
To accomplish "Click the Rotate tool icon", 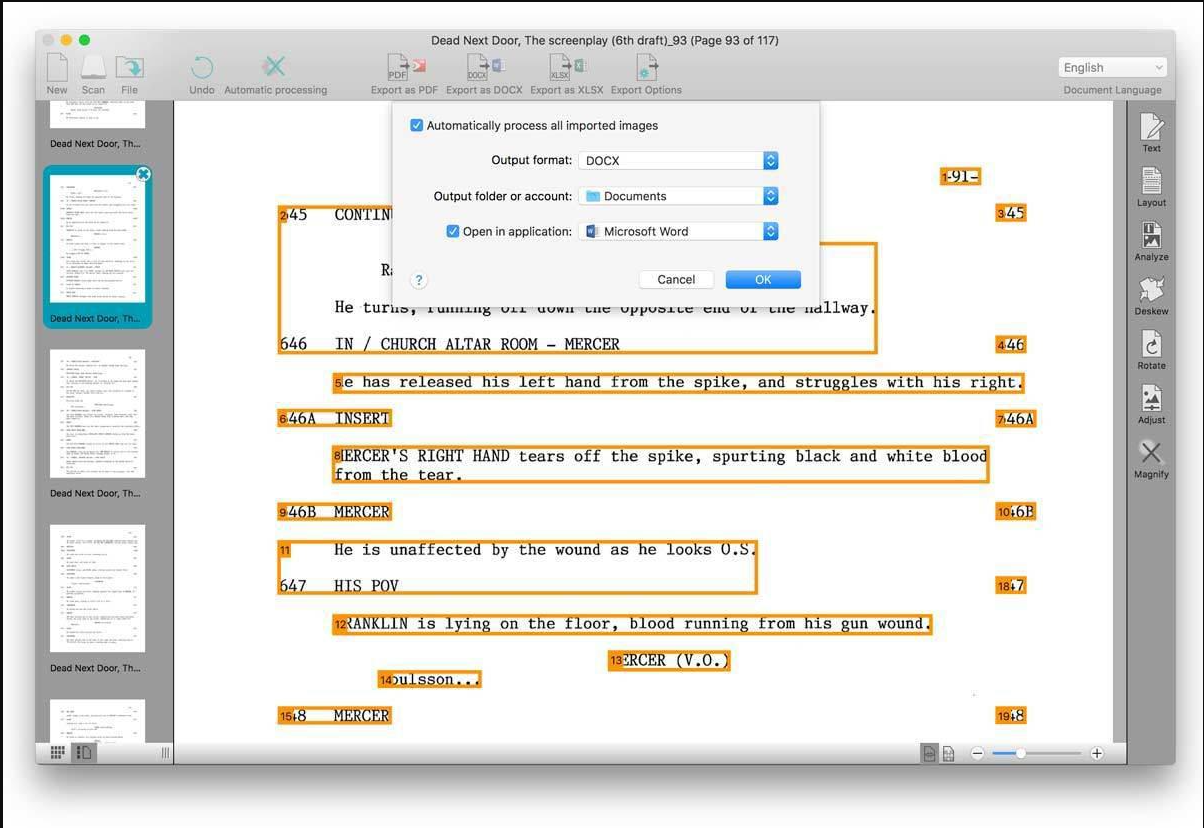I will [x=1152, y=344].
